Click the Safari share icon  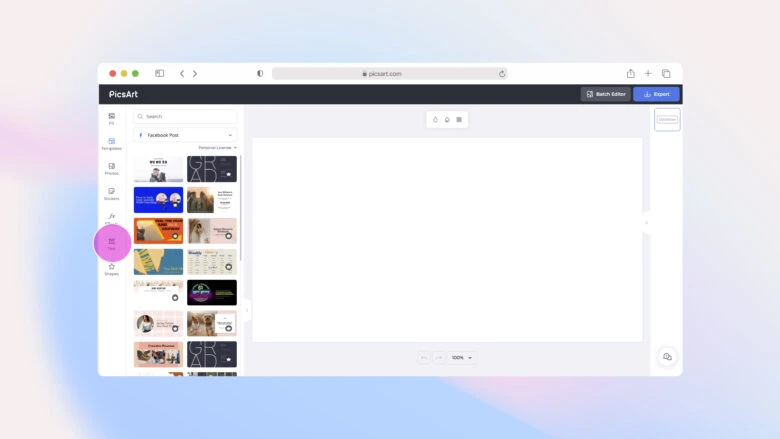631,73
